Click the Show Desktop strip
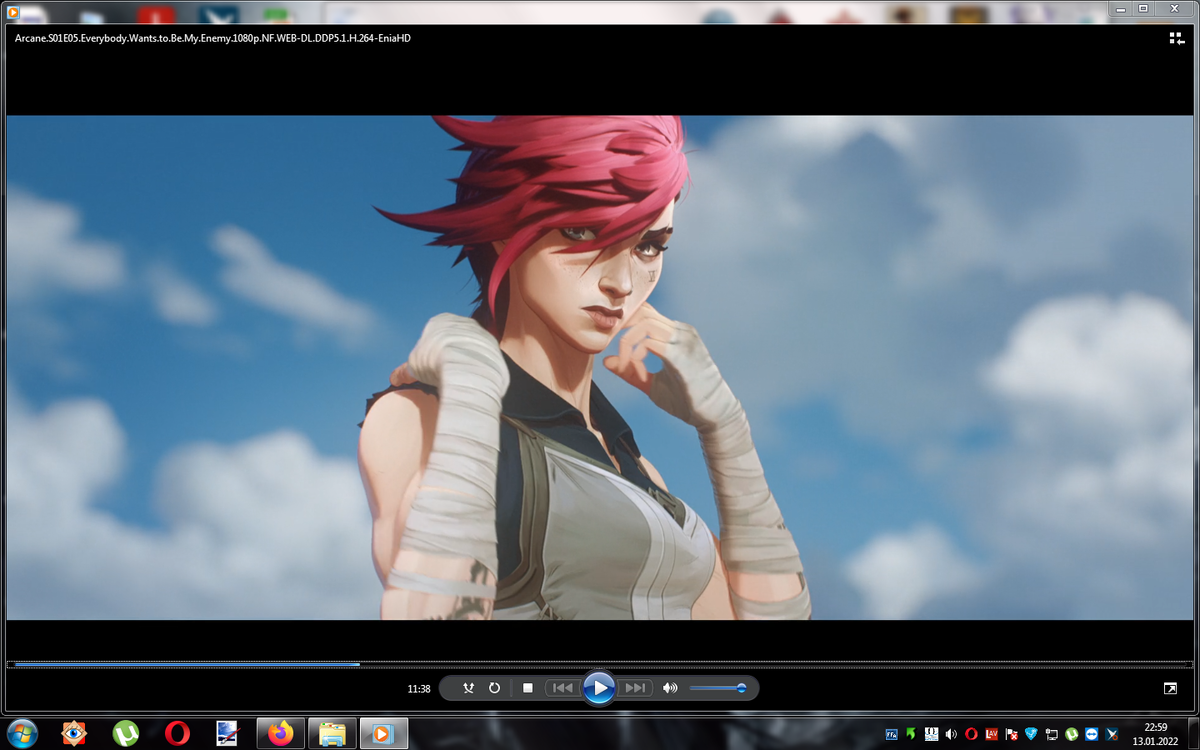The height and width of the screenshot is (750, 1200). coord(1193,734)
